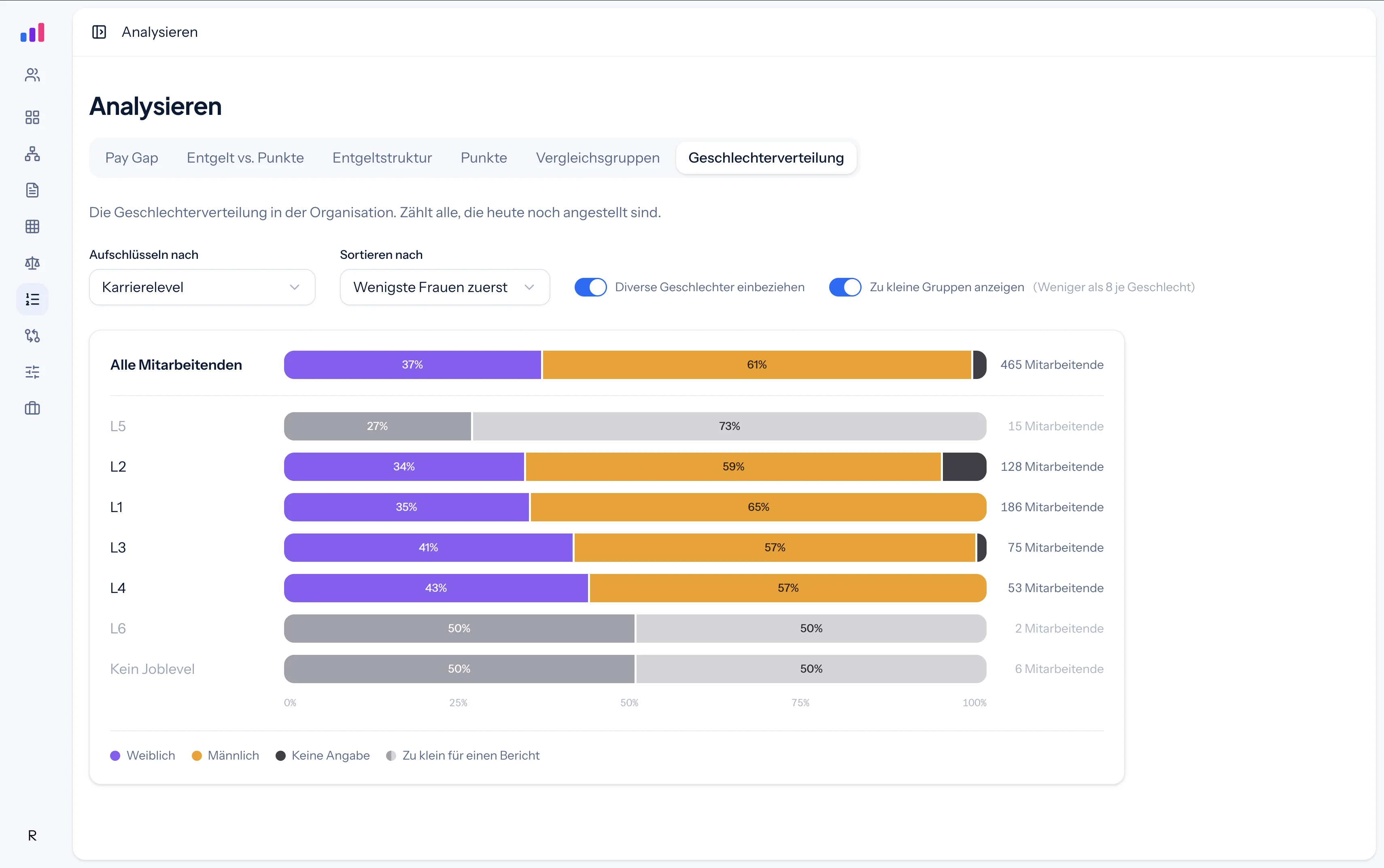Screen dimensions: 1384x868
Task: Open the briefcase sidebar icon
Action: [x=32, y=408]
